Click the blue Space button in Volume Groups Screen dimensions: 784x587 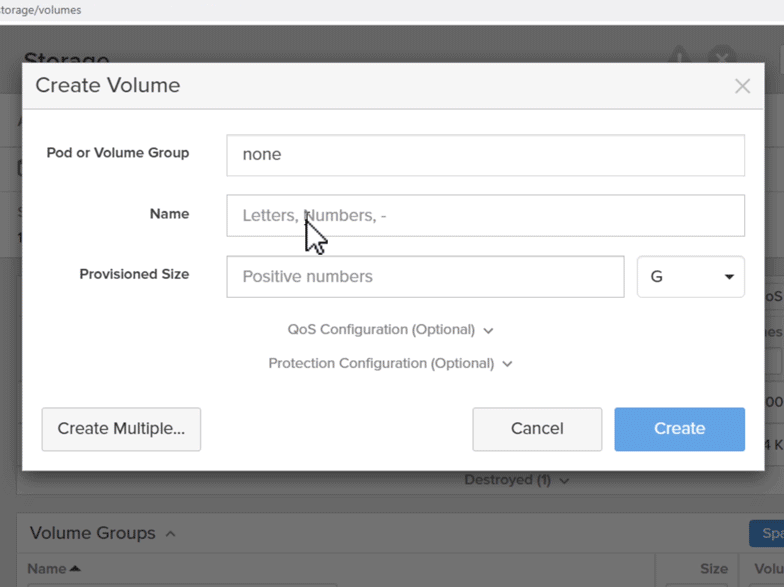tap(768, 533)
